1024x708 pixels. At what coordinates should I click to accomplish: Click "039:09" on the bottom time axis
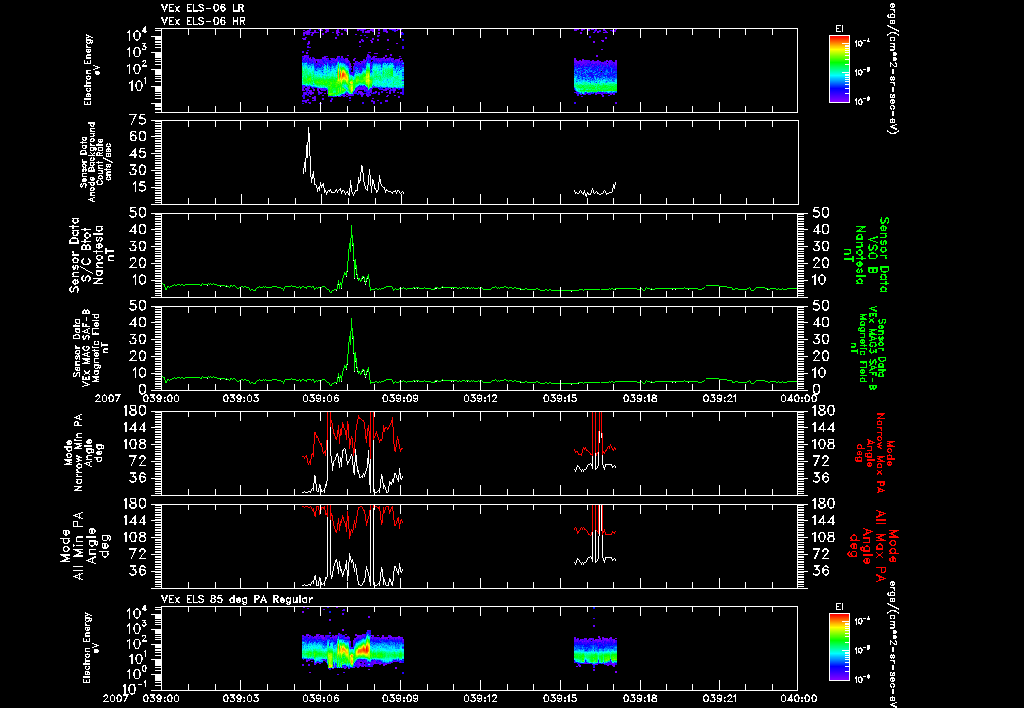pos(401,698)
